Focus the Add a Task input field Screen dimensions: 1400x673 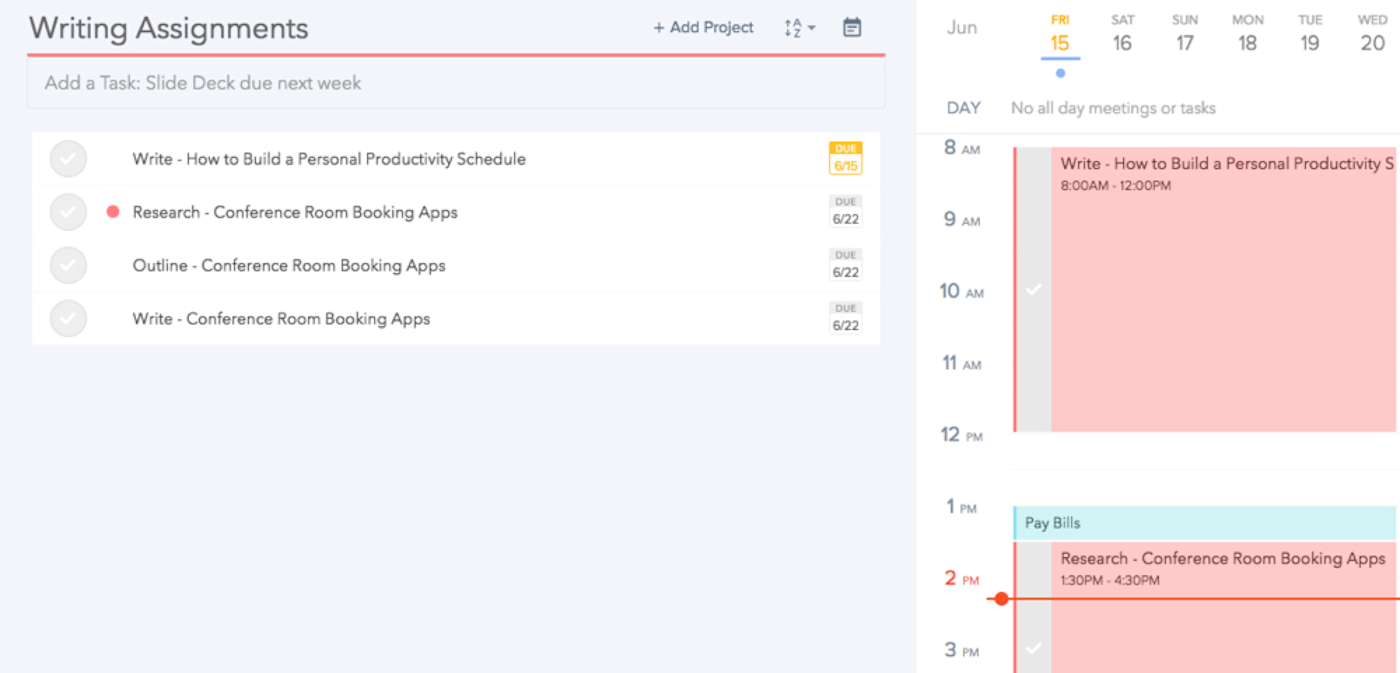456,83
